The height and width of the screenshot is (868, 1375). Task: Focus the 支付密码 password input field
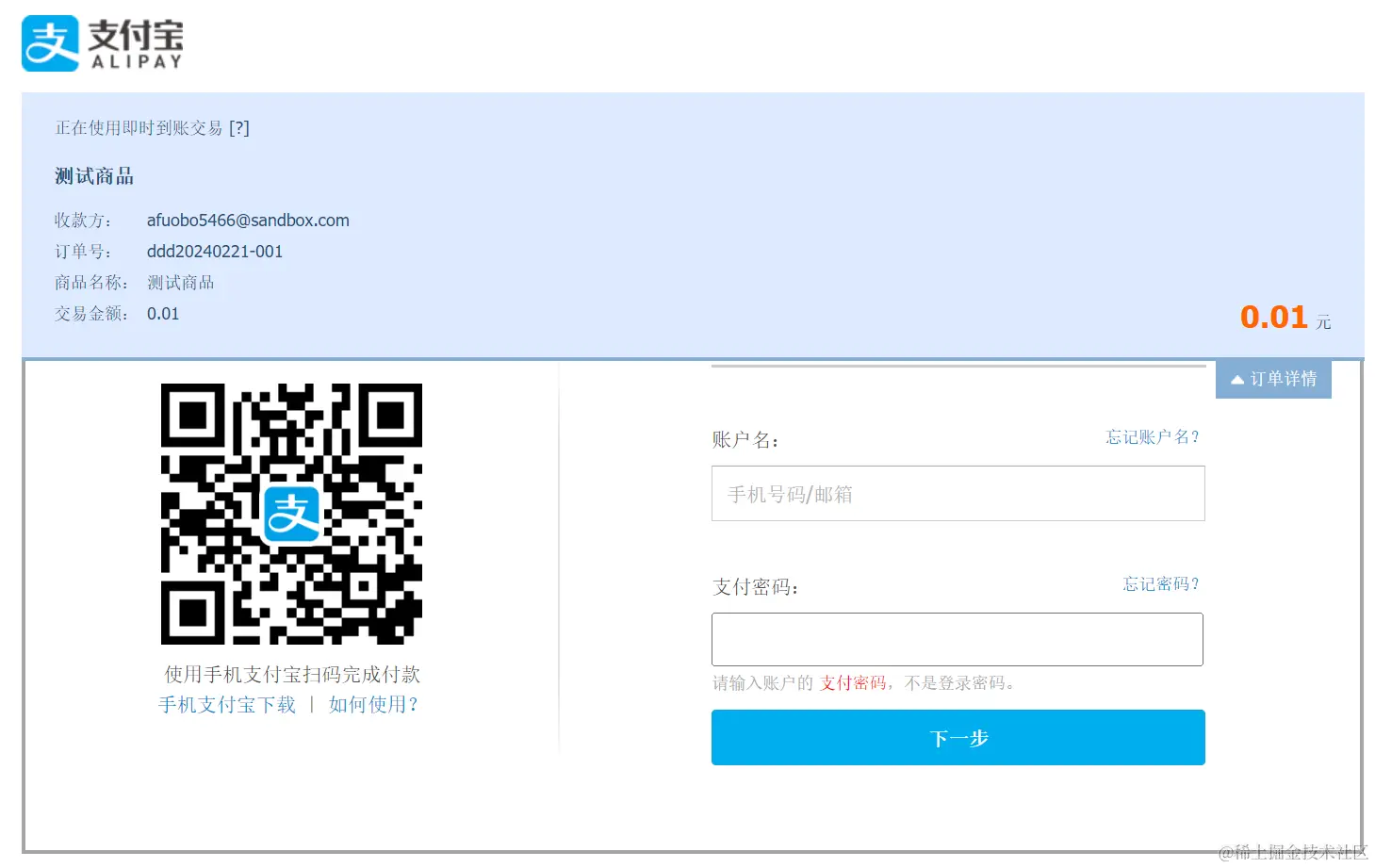pos(958,640)
